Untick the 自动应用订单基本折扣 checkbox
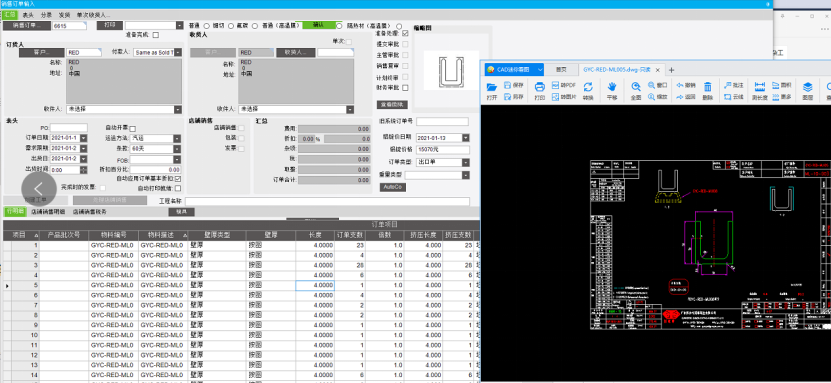Image resolution: width=831 pixels, height=383 pixels. pyautogui.click(x=178, y=179)
